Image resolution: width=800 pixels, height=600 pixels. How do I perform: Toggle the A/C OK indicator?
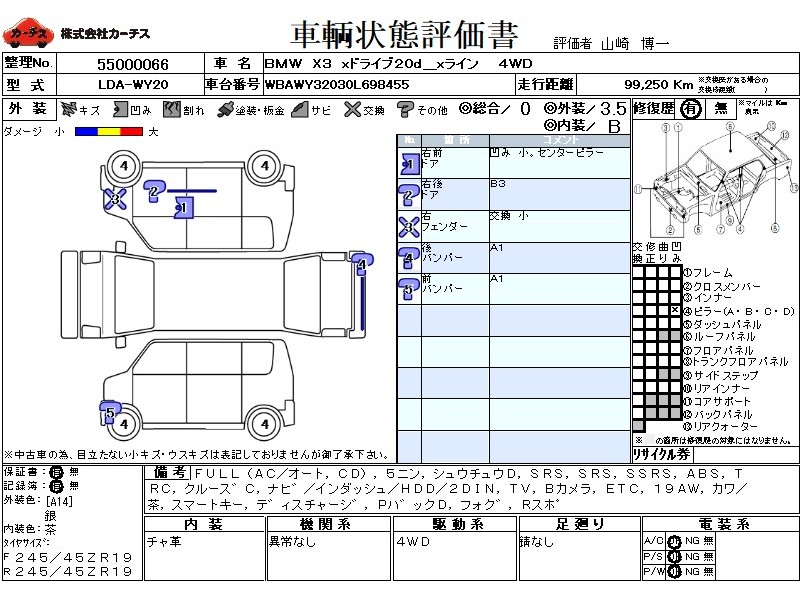coord(674,541)
